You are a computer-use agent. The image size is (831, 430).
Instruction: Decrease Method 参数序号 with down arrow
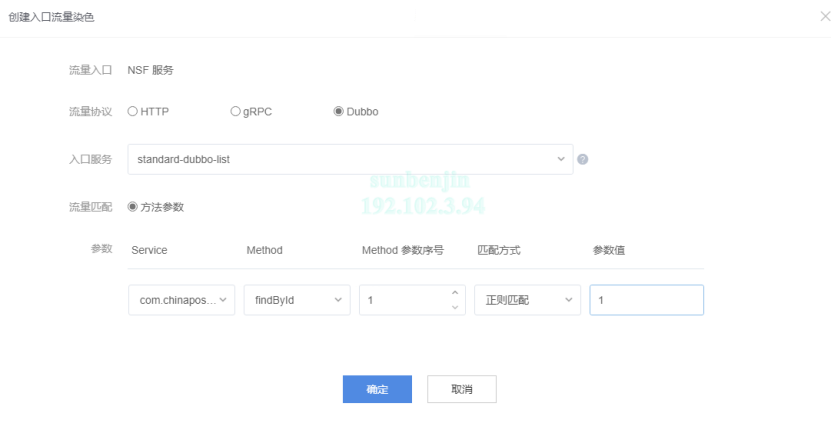(x=455, y=307)
